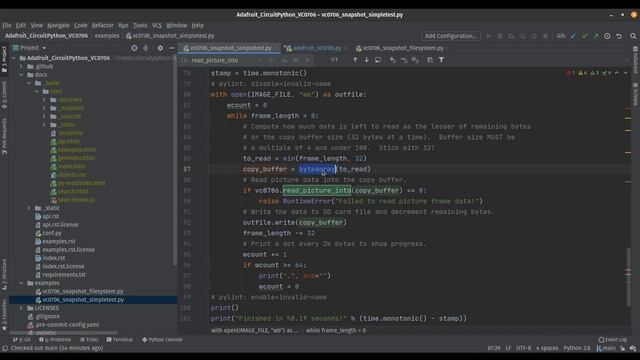The width and height of the screenshot is (640, 360).
Task: Click the tool windows quick access icon
Action: tap(5, 348)
